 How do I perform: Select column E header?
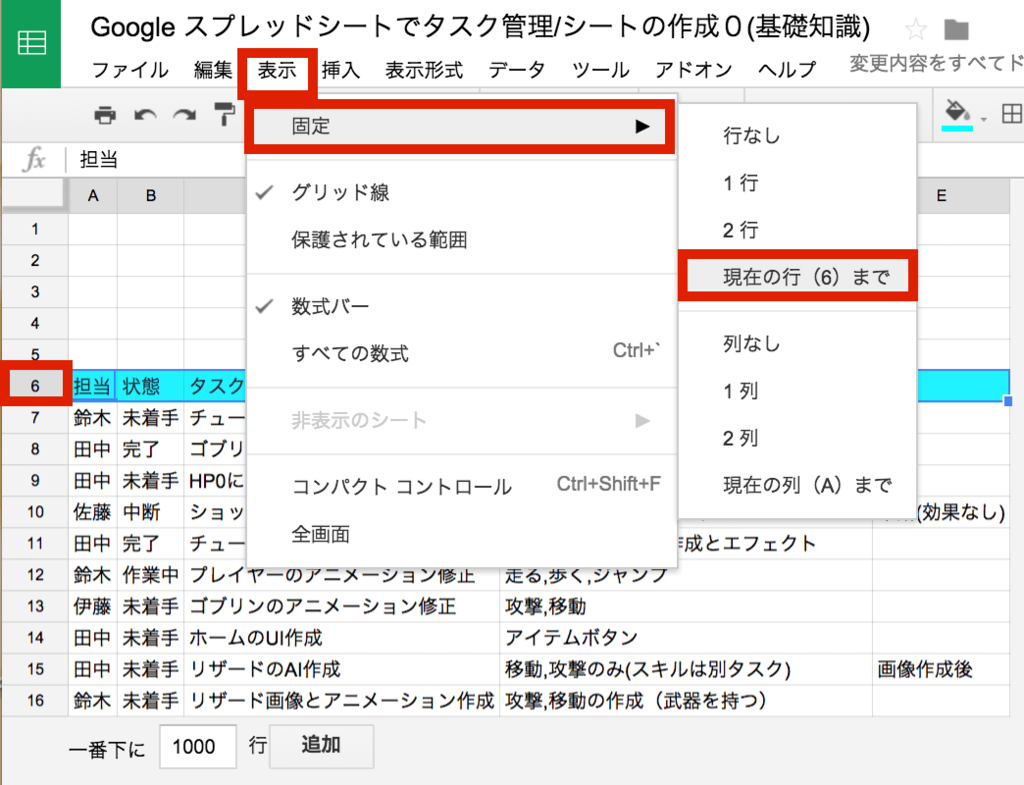pyautogui.click(x=941, y=196)
